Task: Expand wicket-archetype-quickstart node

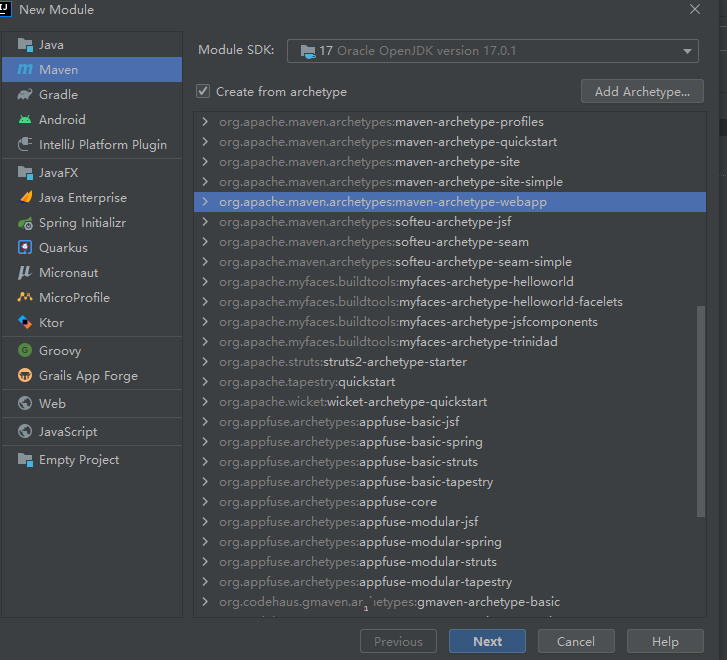Action: coord(205,402)
